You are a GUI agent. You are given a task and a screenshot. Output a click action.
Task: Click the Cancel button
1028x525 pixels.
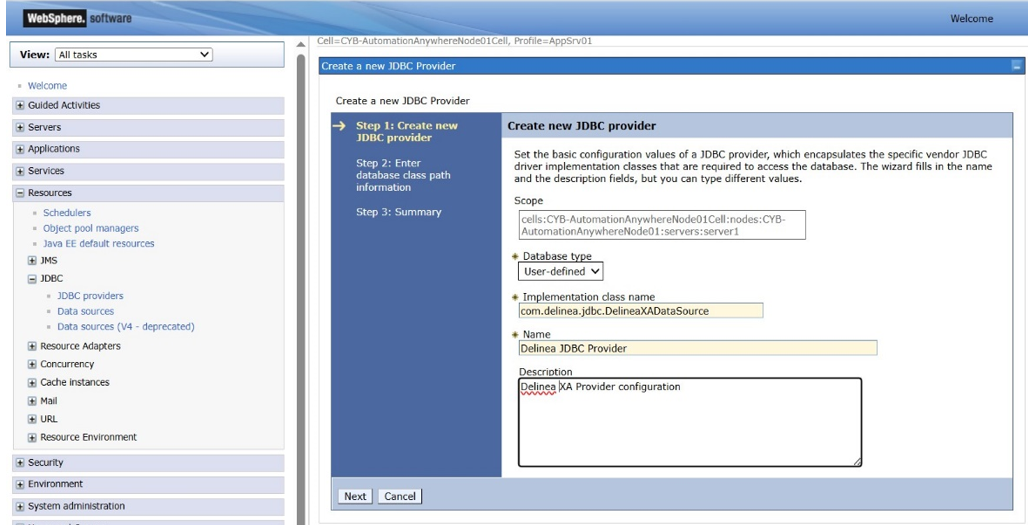[x=400, y=496]
